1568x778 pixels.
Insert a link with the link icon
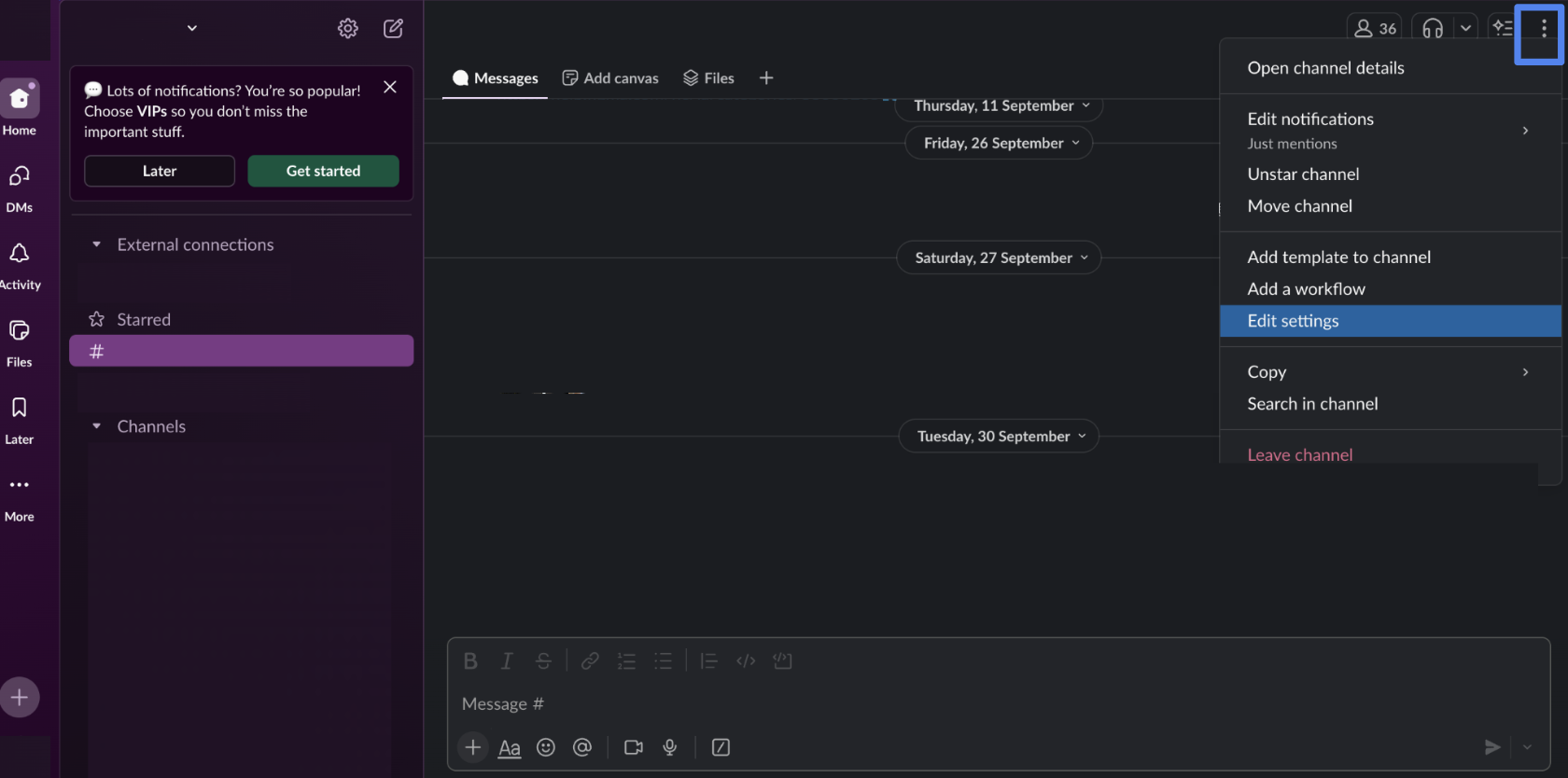click(590, 661)
